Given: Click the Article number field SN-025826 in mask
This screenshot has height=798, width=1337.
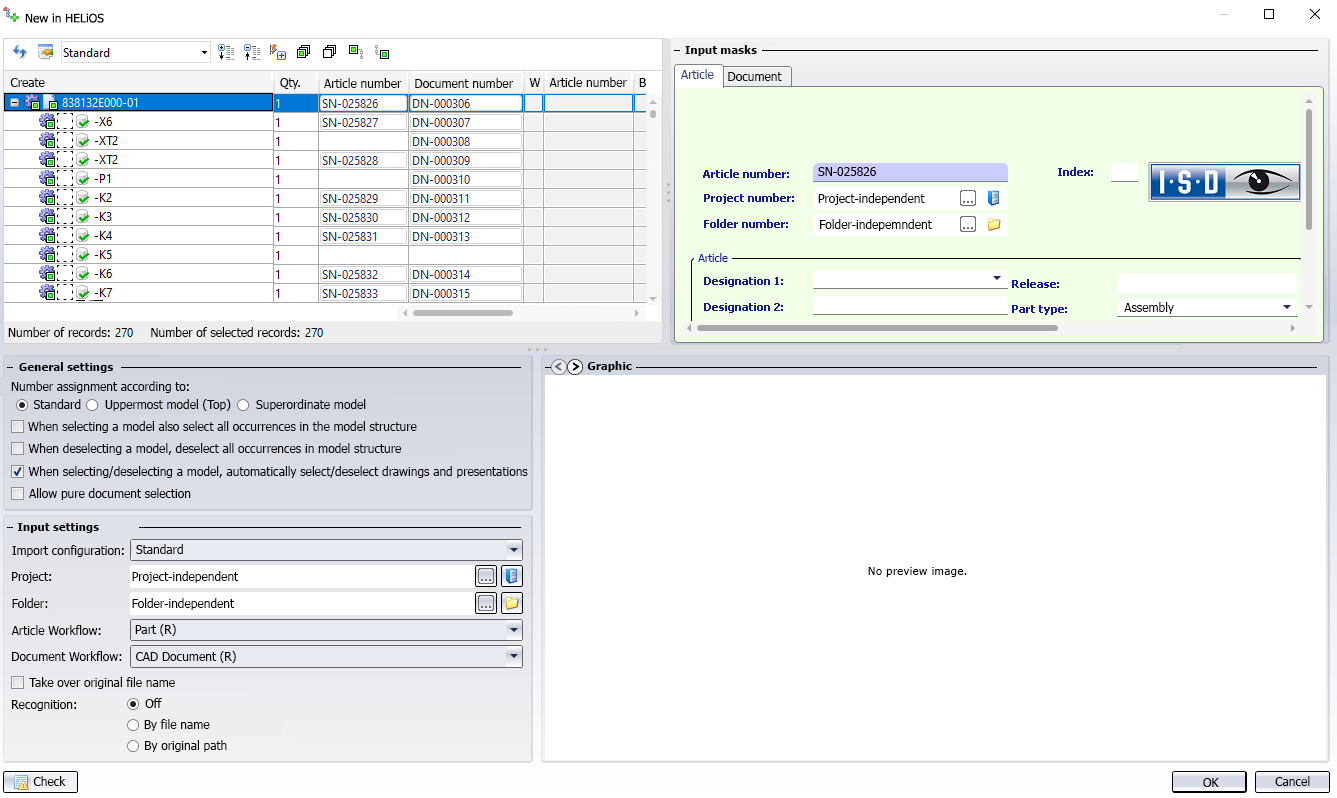Looking at the screenshot, I should 910,172.
